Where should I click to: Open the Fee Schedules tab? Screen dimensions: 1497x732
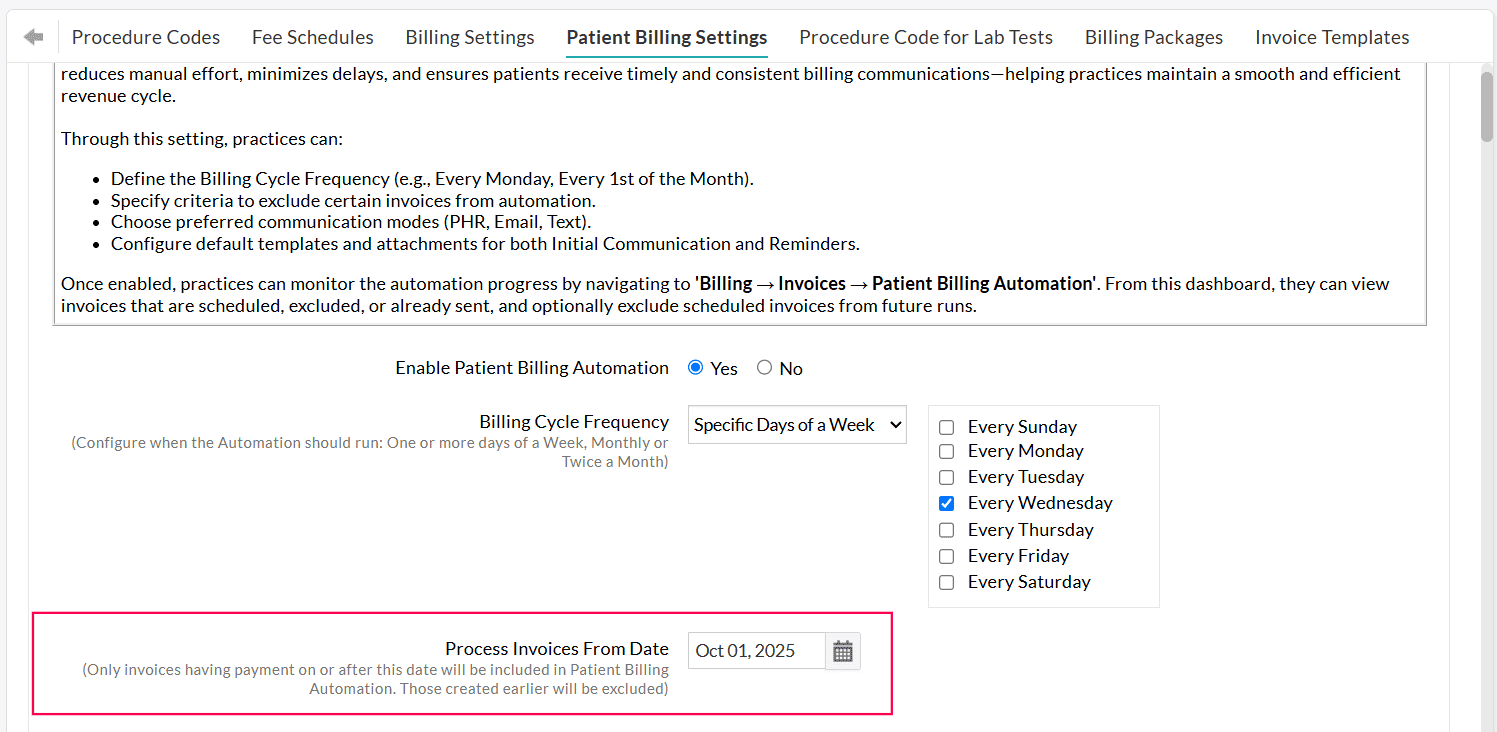coord(312,37)
